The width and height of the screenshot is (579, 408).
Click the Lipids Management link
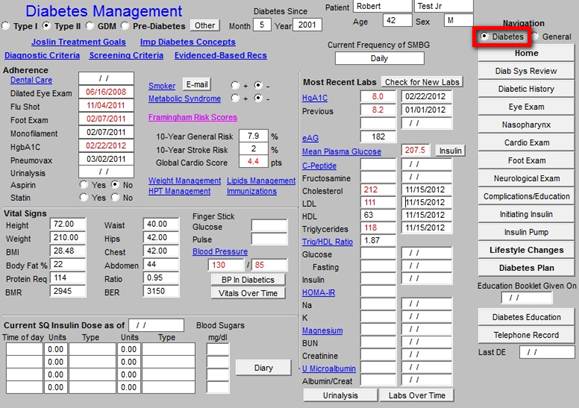click(261, 181)
